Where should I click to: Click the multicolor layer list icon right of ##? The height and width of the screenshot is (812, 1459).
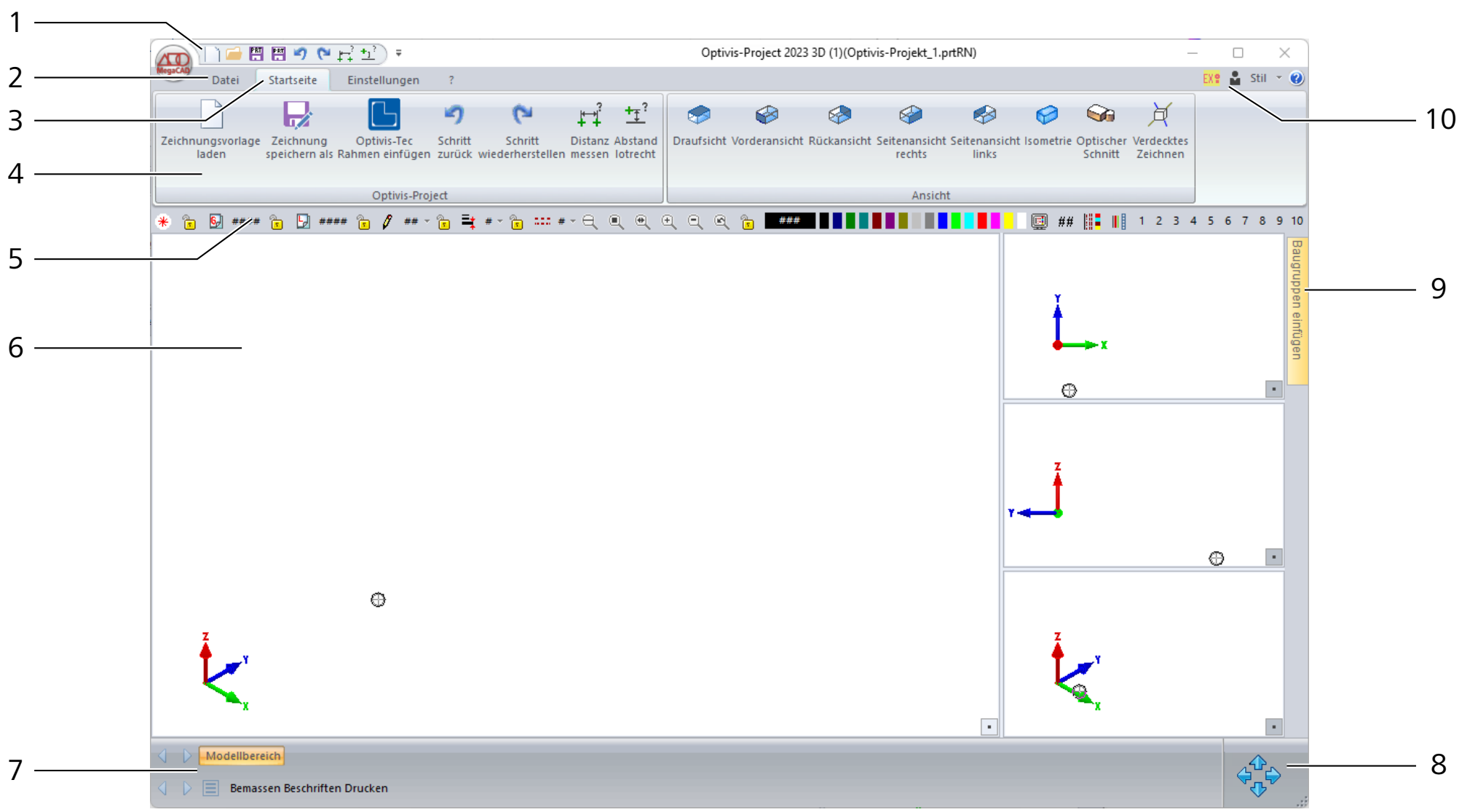[x=1092, y=221]
